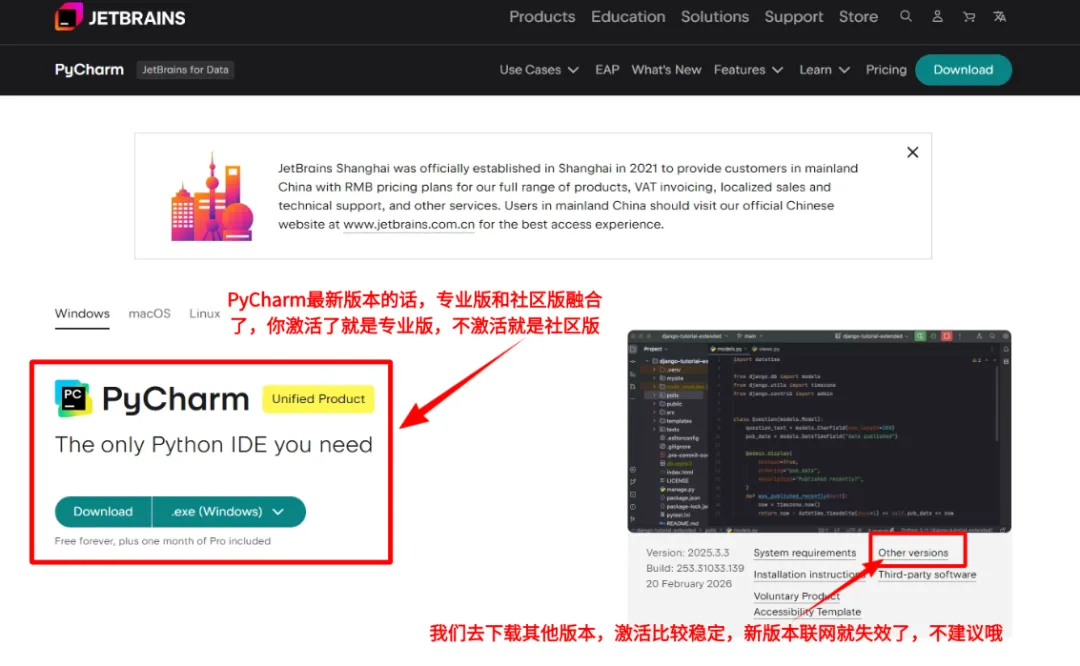
Task: Open Third-party software link
Action: (x=927, y=574)
